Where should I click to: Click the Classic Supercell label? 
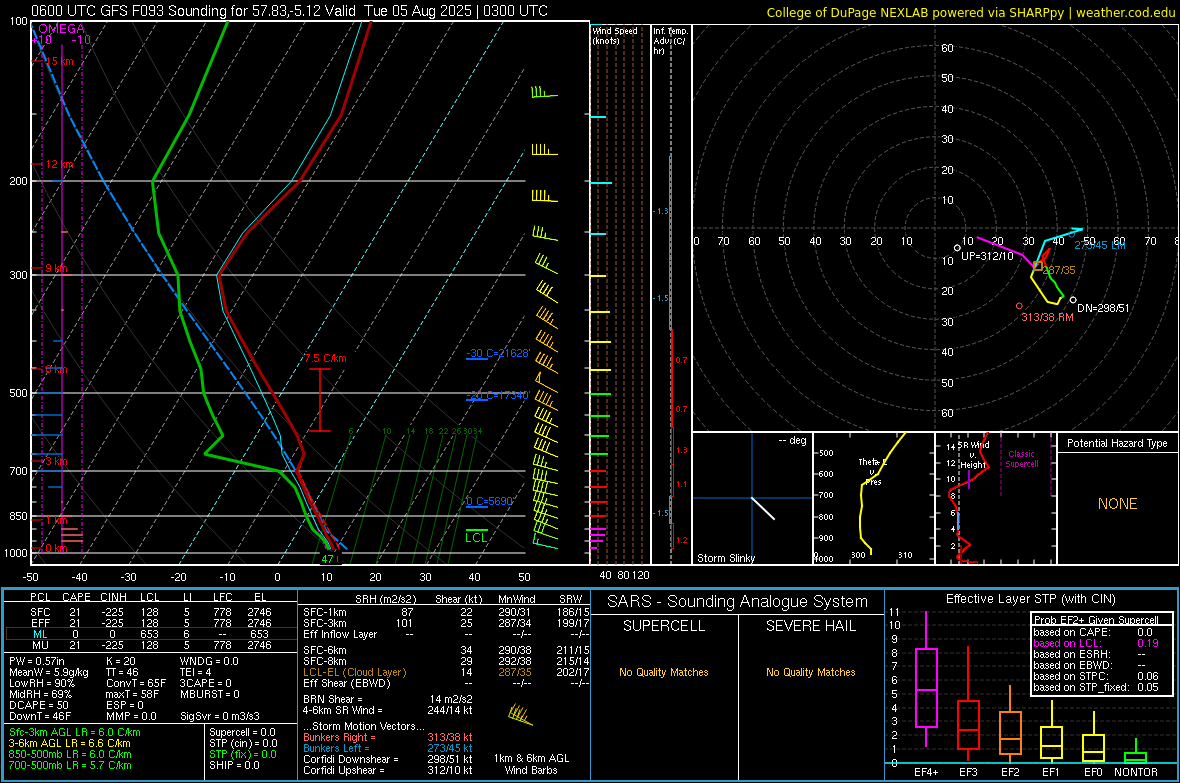coord(1021,459)
